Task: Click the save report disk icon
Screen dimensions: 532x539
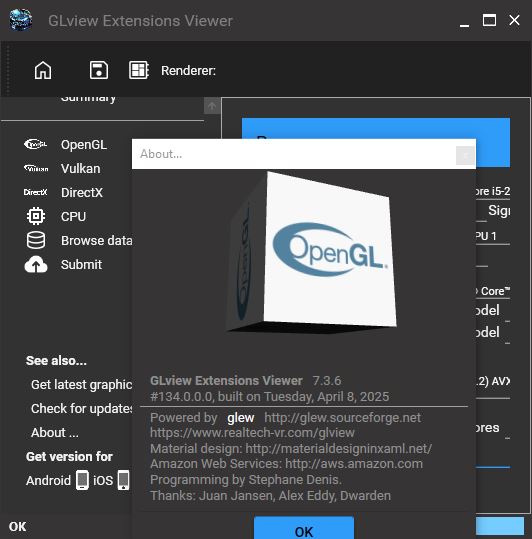Action: click(99, 70)
